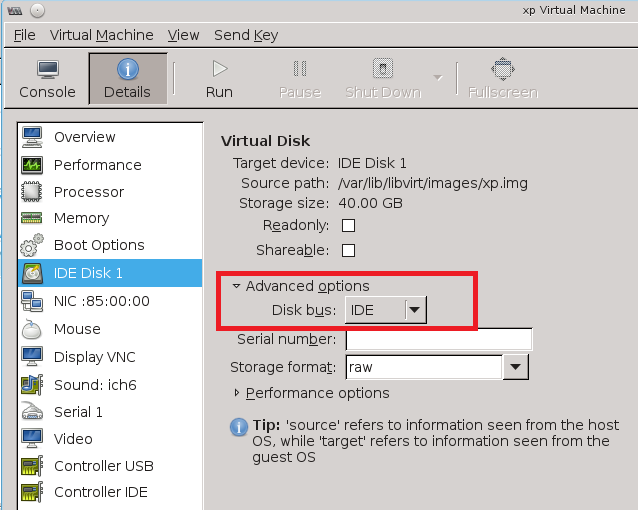
Task: Open the View menu
Action: coord(183,35)
